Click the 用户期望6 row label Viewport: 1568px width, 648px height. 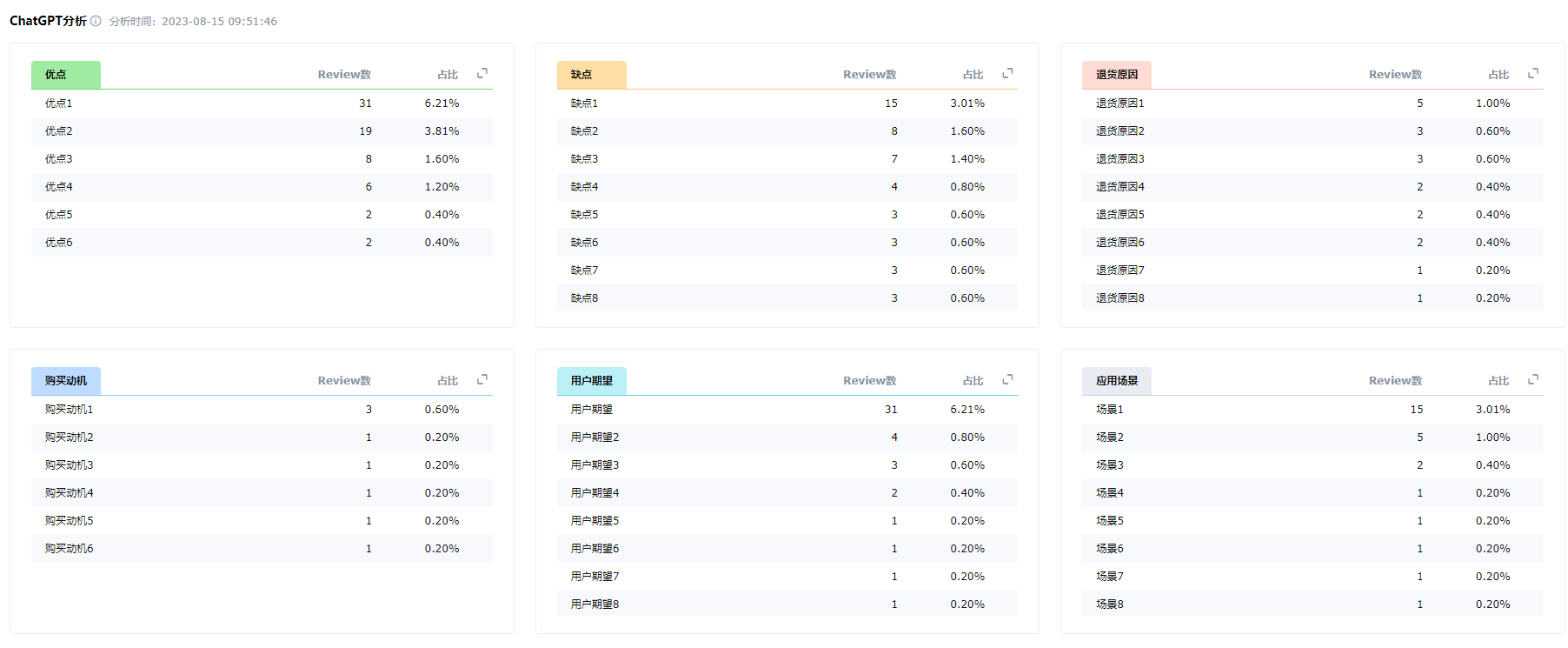click(x=595, y=549)
